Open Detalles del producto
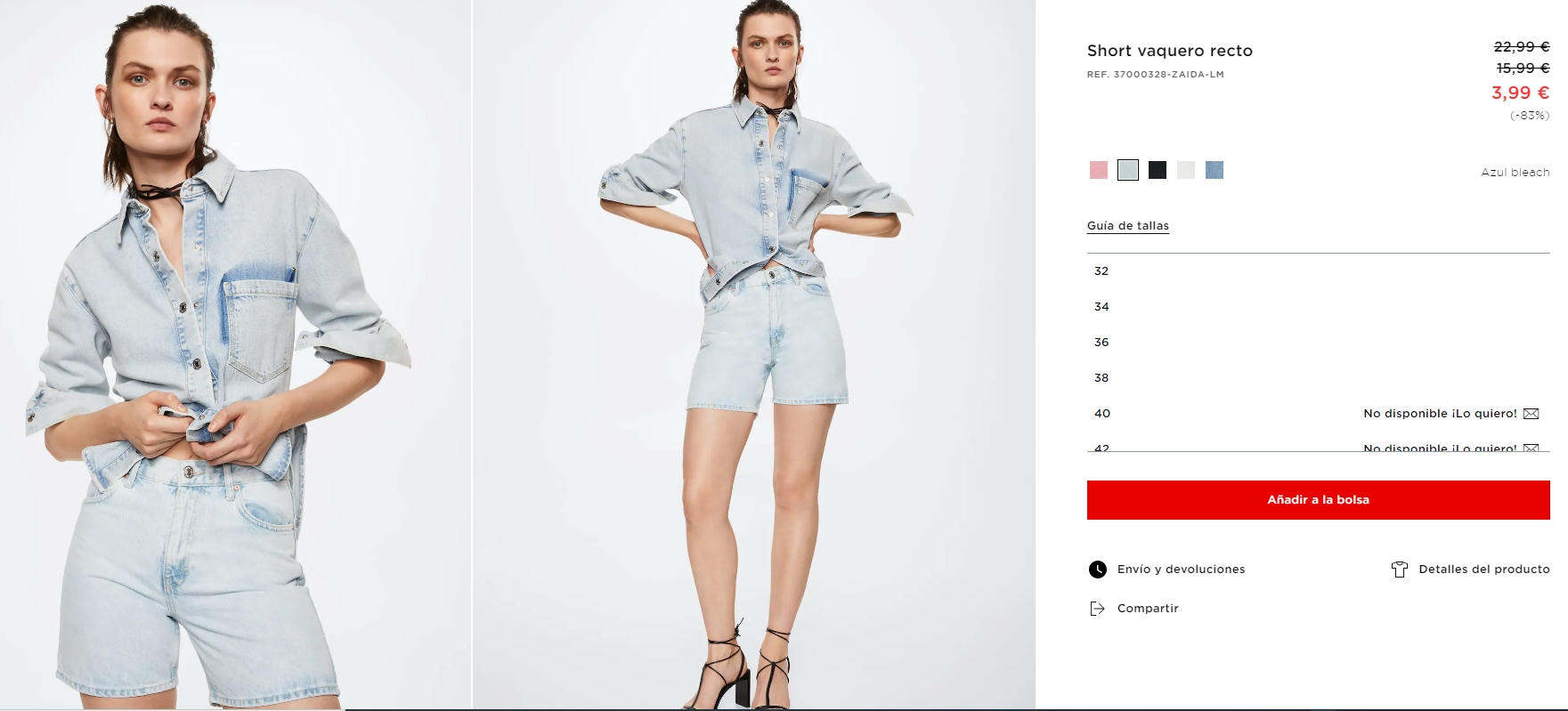The width and height of the screenshot is (1568, 711). (x=1484, y=570)
